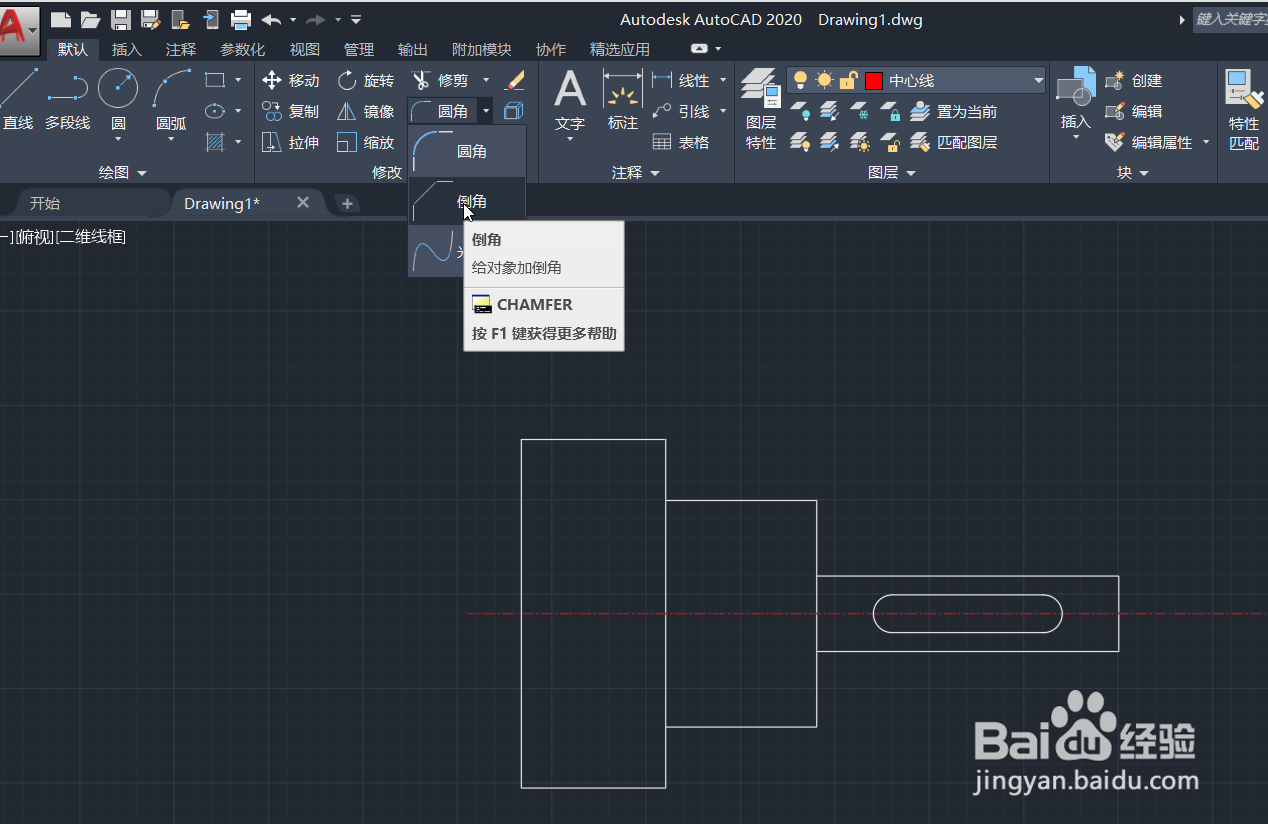Click the 创建 block button

coord(1134,80)
